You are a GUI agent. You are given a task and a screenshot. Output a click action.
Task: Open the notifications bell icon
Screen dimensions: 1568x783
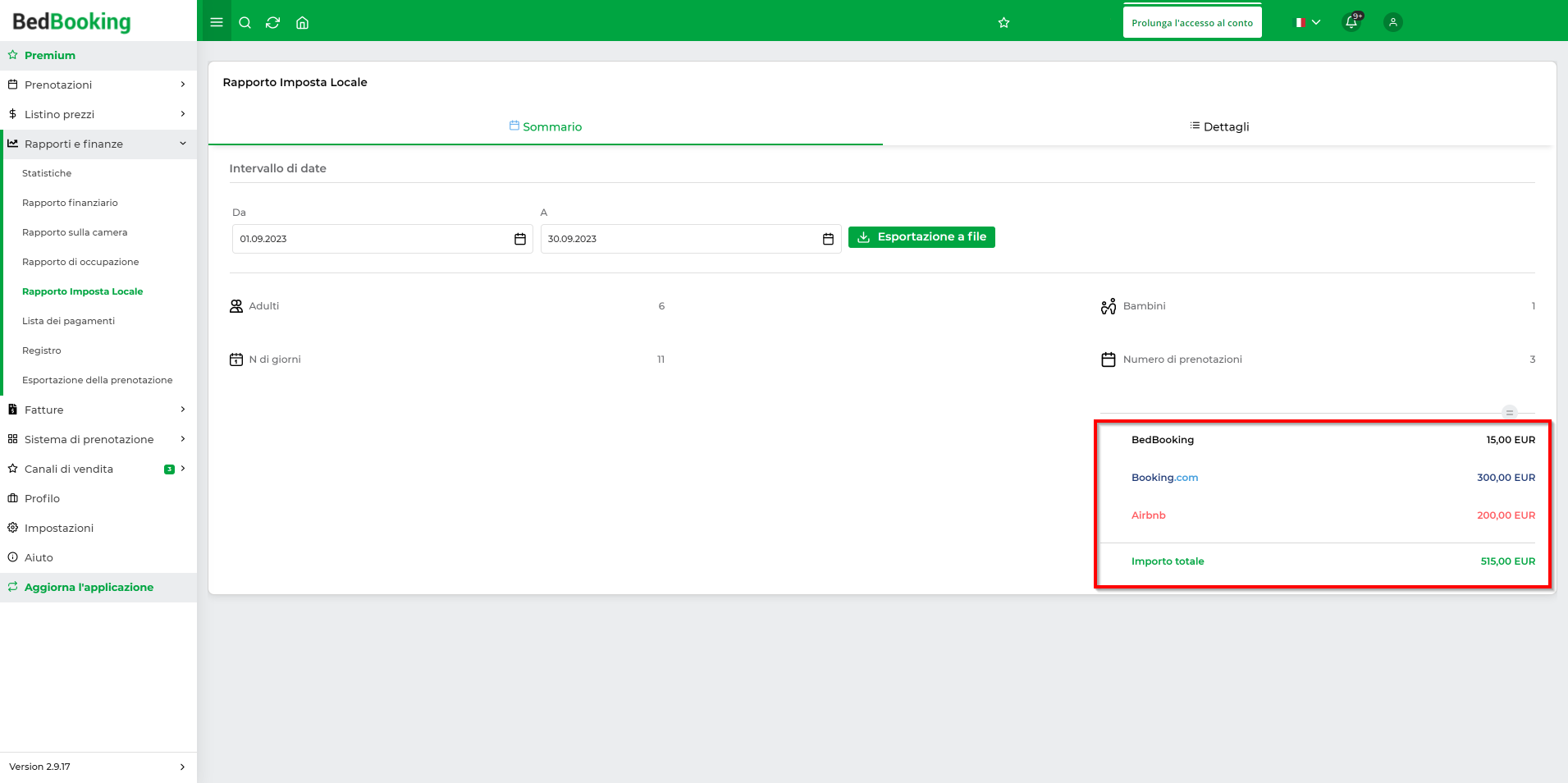point(1351,22)
